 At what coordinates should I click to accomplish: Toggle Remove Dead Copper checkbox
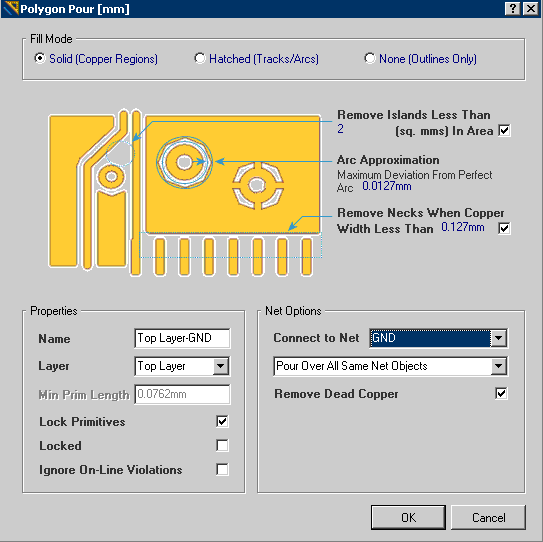click(x=501, y=393)
